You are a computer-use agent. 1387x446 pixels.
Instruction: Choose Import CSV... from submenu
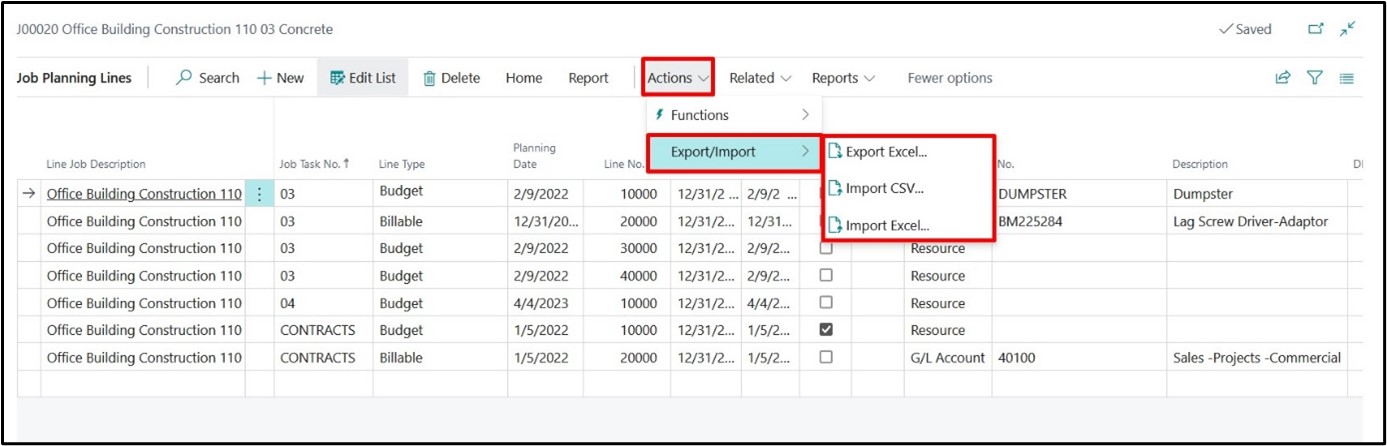tap(884, 188)
